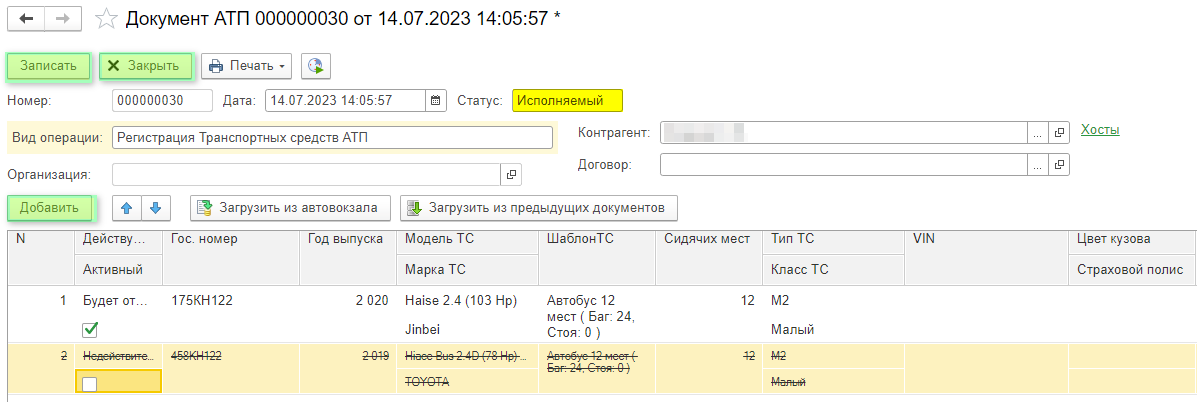Expand the Печать dropdown menu
Screen dimensions: 1197x402
coord(246,66)
